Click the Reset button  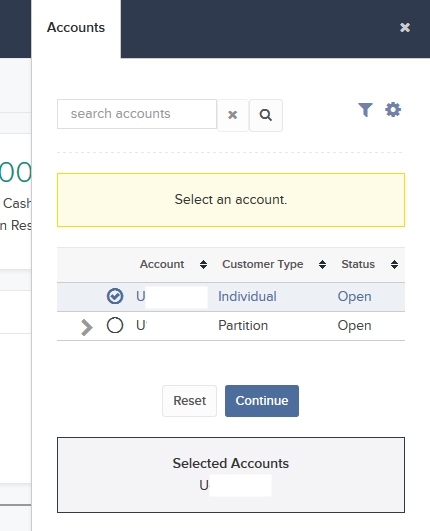tap(189, 401)
